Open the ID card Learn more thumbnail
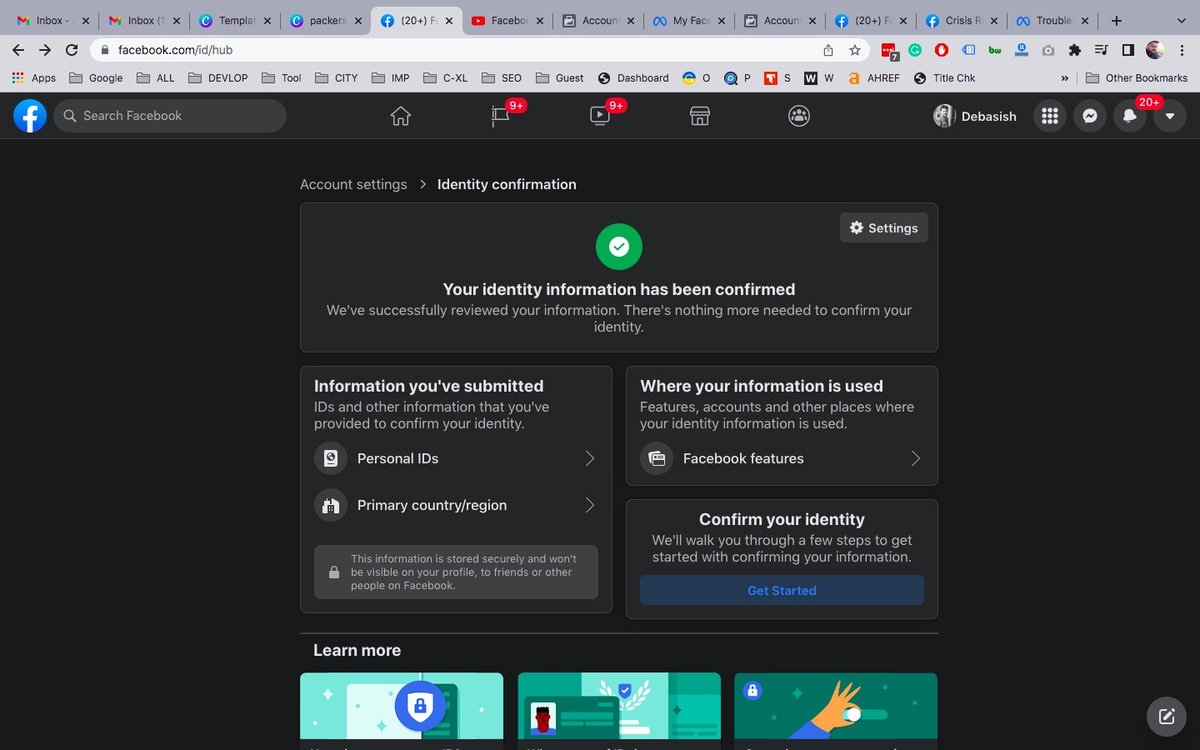Screen dimensions: 1200x750 click(x=619, y=710)
